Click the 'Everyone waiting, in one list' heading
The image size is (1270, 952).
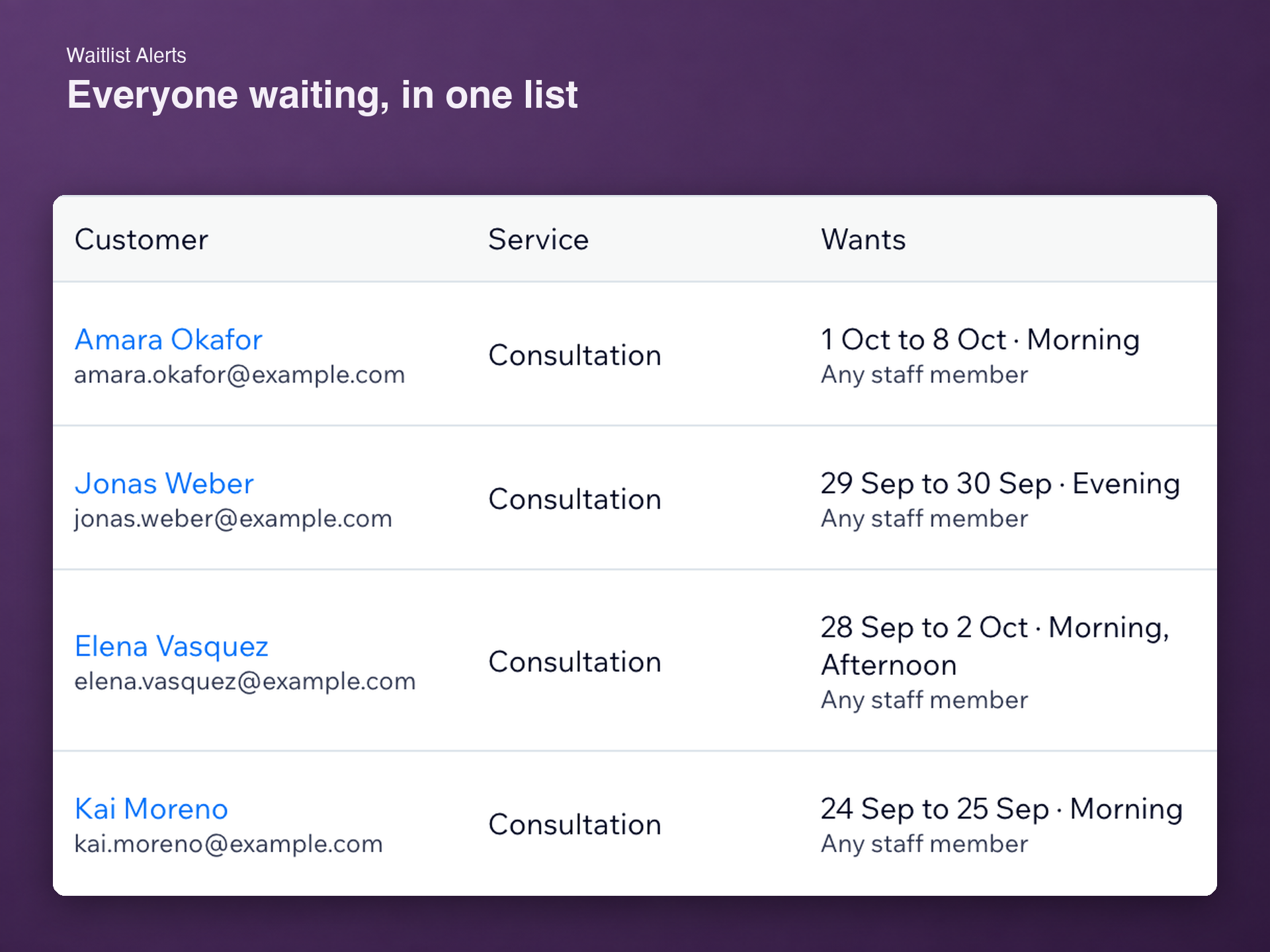pyautogui.click(x=323, y=95)
